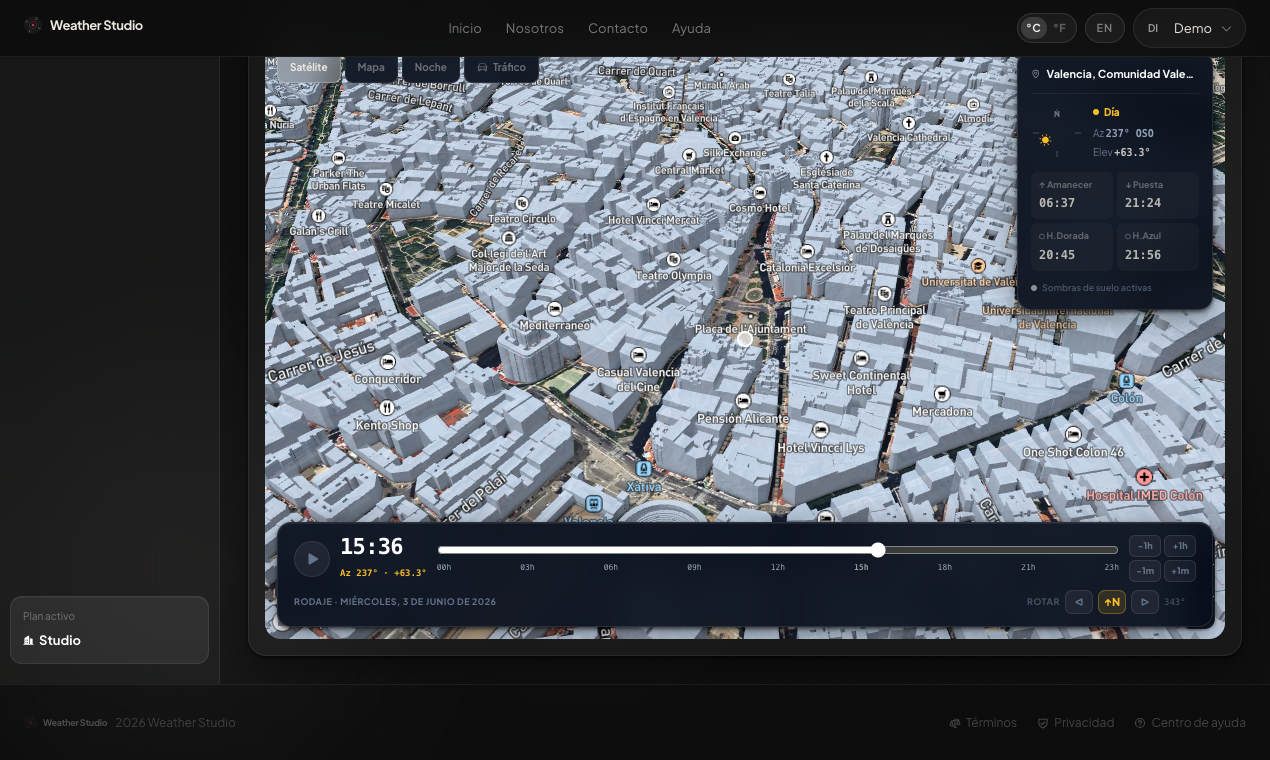Screen dimensions: 1270x760
Task: Click the Hotel Vincci Lys marker
Action: [821, 430]
